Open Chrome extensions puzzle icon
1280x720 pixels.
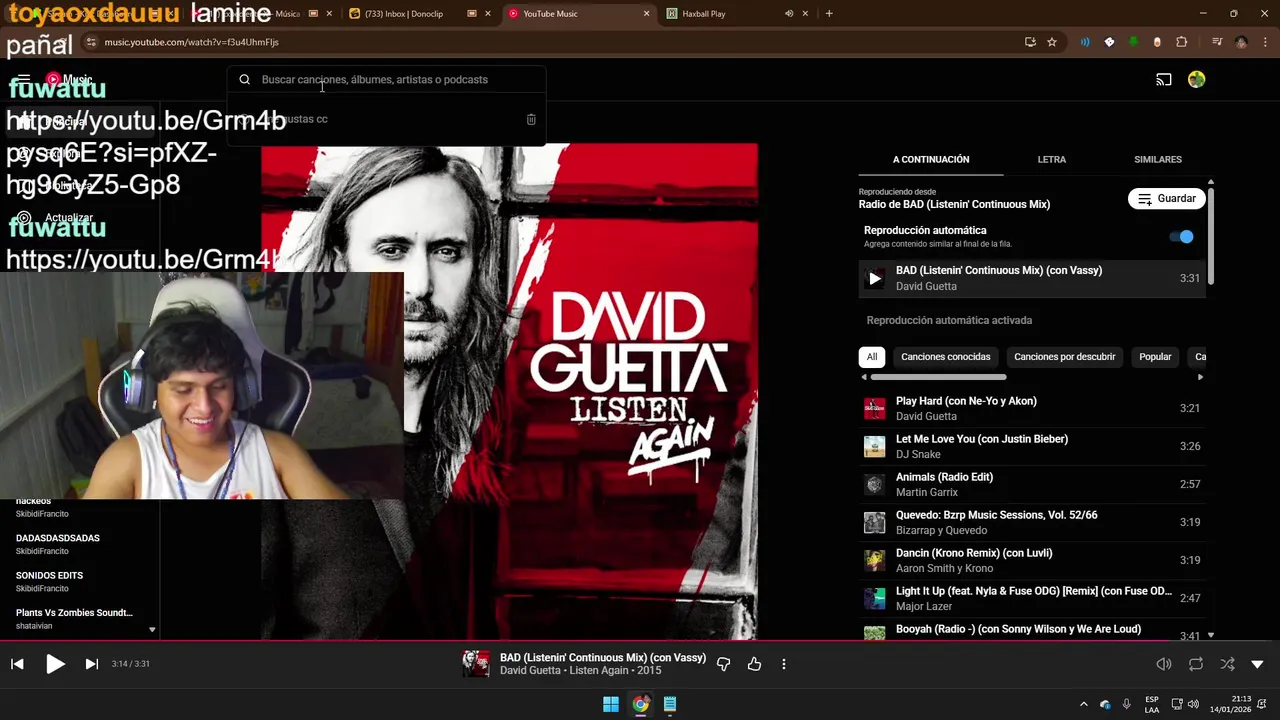point(1181,42)
